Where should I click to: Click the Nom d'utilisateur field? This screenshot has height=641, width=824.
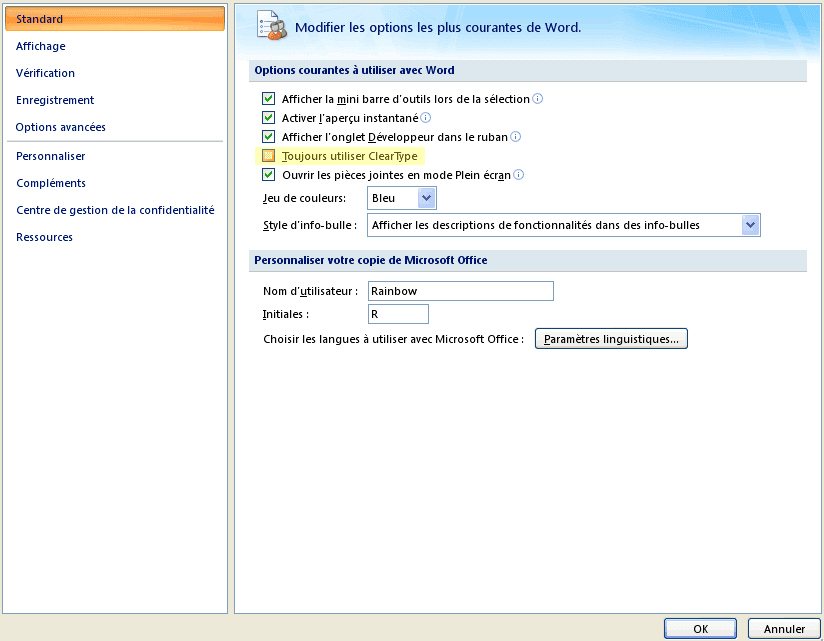point(461,291)
